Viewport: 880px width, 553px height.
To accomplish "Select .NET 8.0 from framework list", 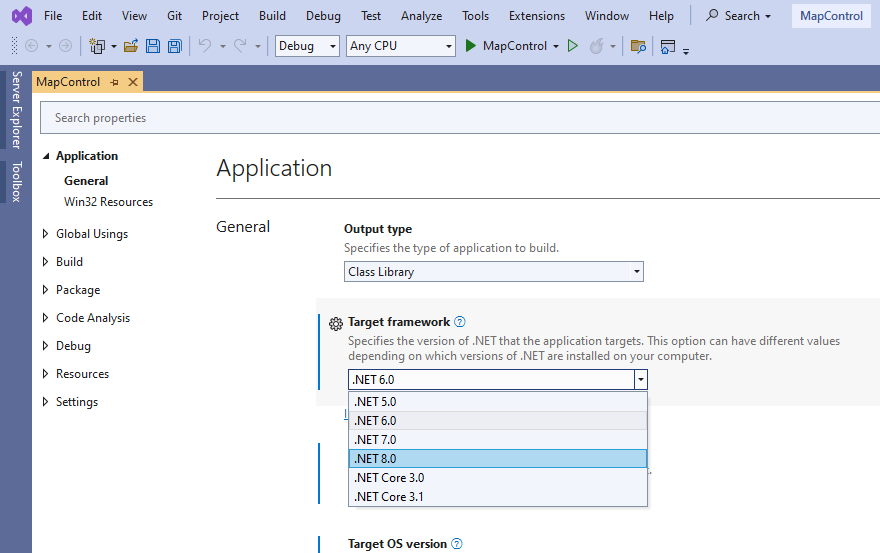I will 497,458.
